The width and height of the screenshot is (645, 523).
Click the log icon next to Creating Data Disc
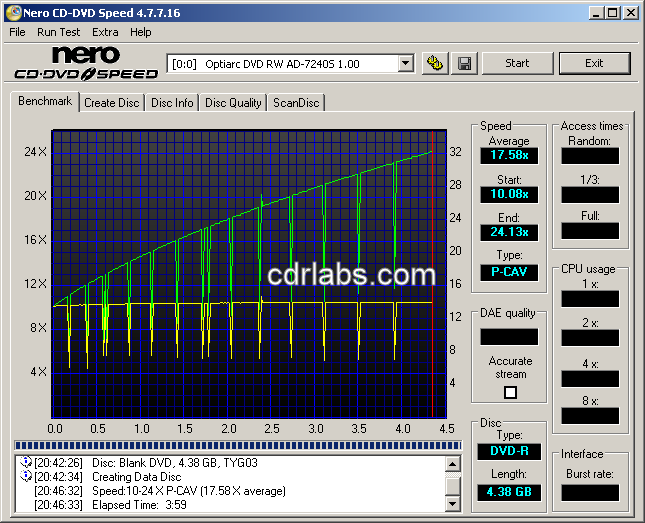coord(27,476)
